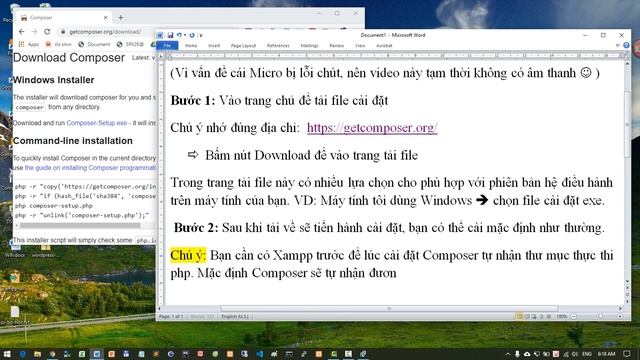Viewport: 640px width, 360px height.
Task: Open the References ribbon tab
Action: 278,46
